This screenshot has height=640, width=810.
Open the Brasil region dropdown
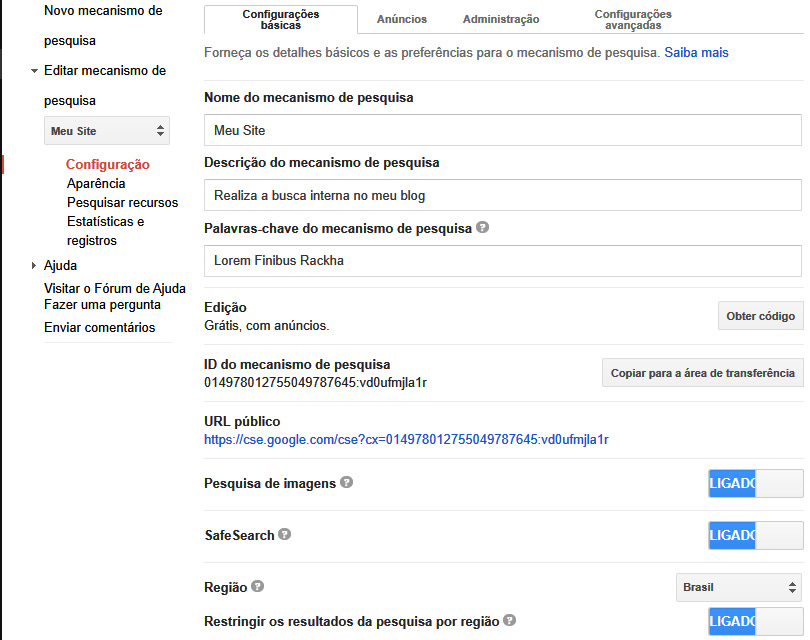click(x=740, y=587)
